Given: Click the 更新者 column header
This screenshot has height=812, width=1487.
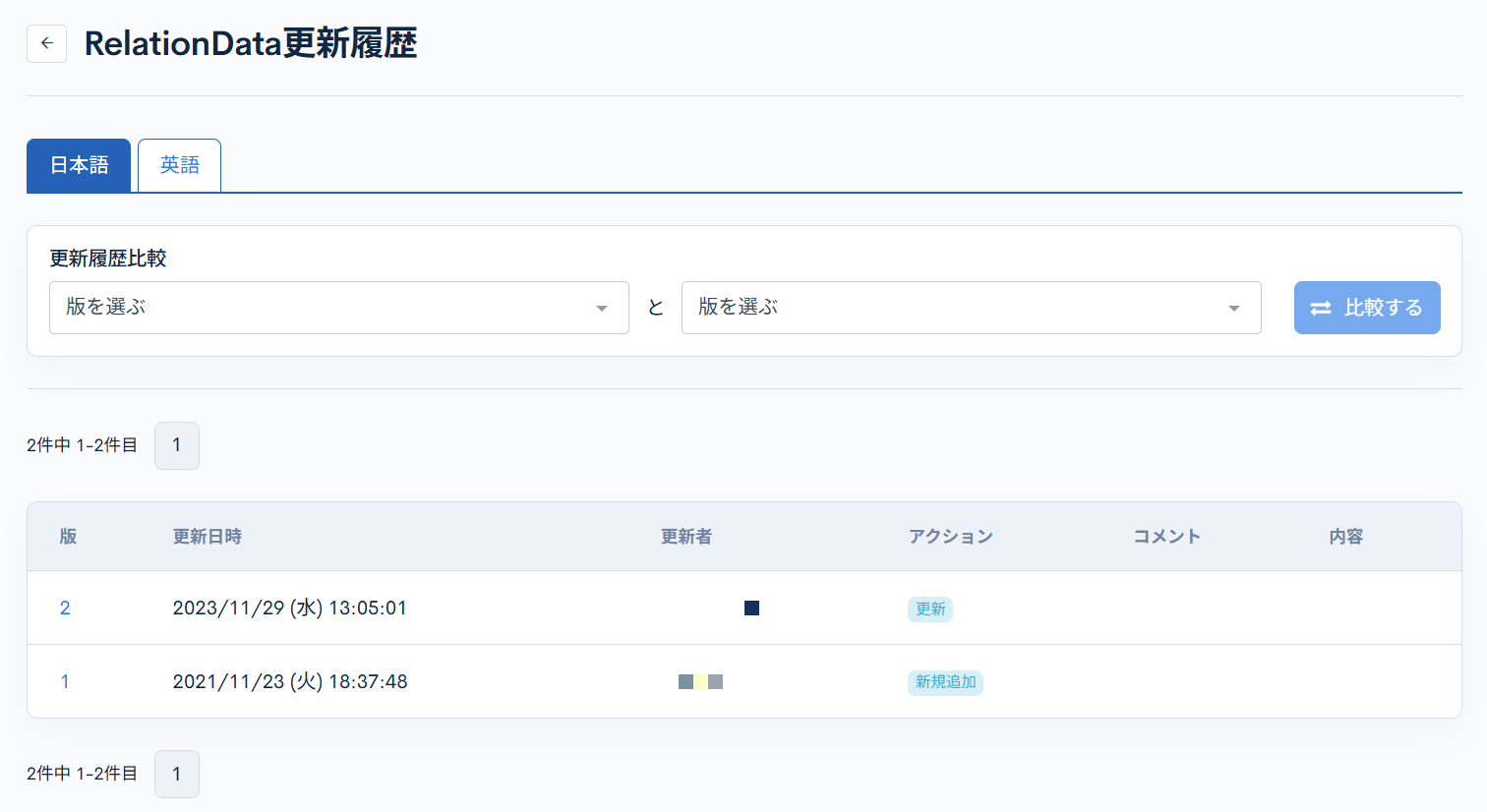Looking at the screenshot, I should pyautogui.click(x=686, y=537).
